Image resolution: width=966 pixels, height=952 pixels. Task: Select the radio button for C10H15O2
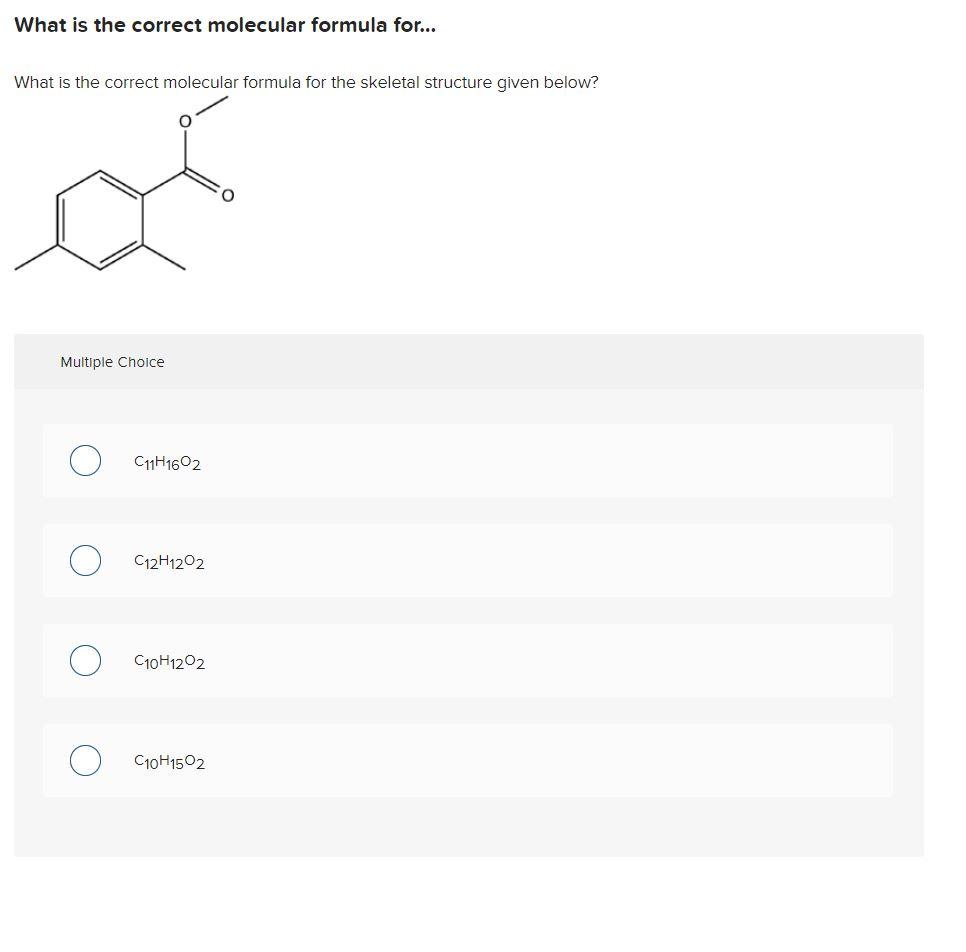(85, 761)
